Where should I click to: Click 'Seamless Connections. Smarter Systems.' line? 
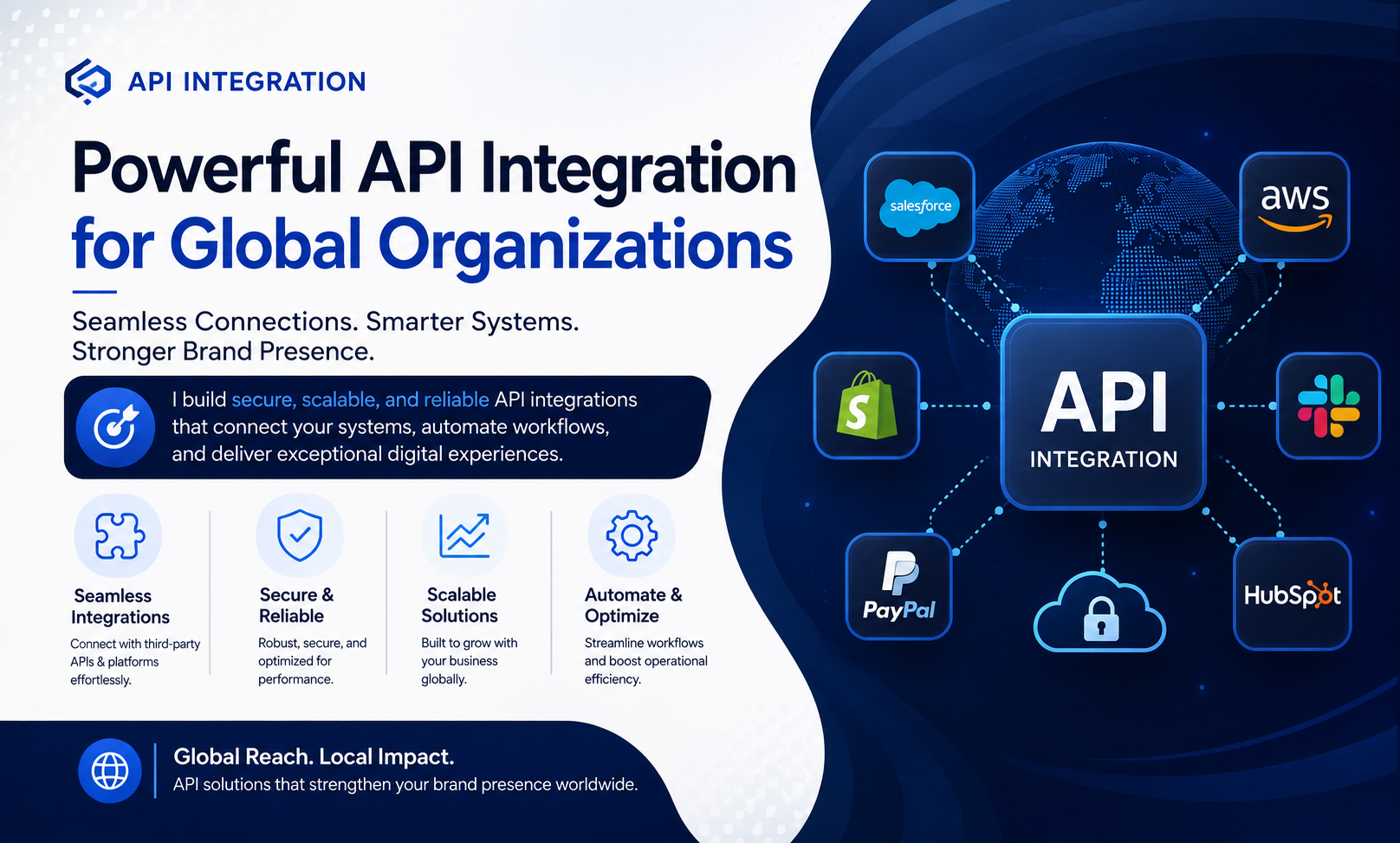coord(326,321)
